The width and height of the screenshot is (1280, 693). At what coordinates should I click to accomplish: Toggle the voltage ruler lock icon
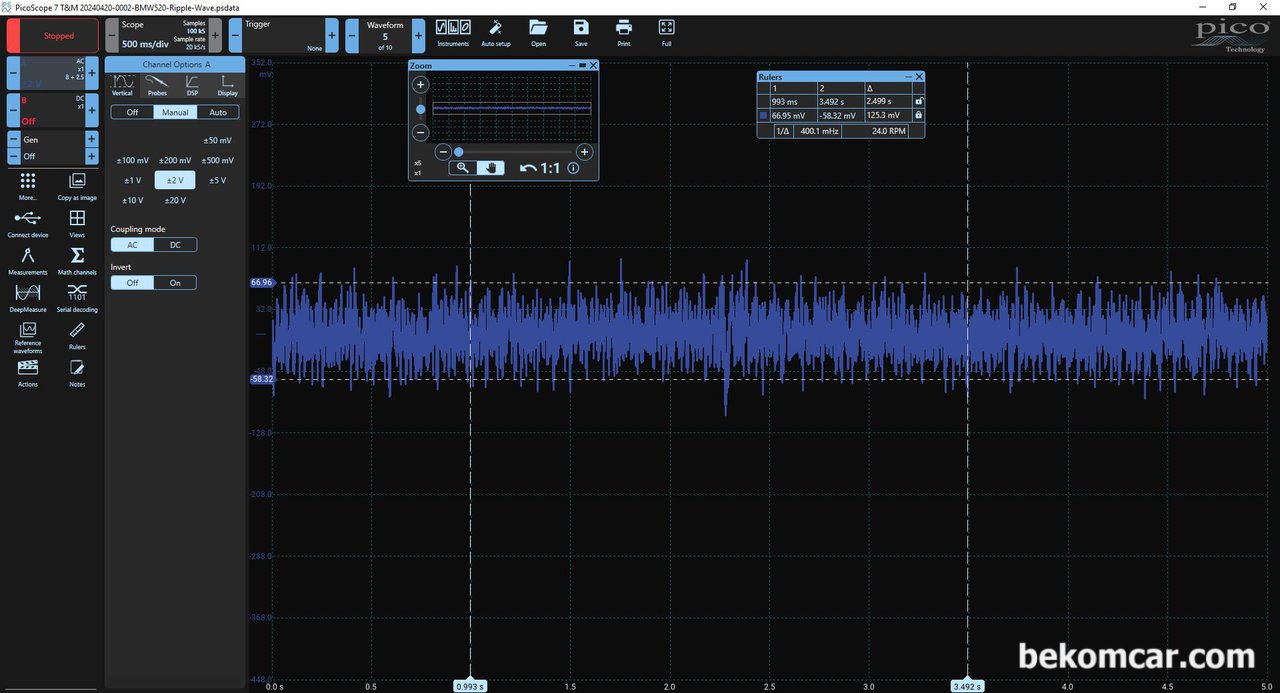pos(918,115)
